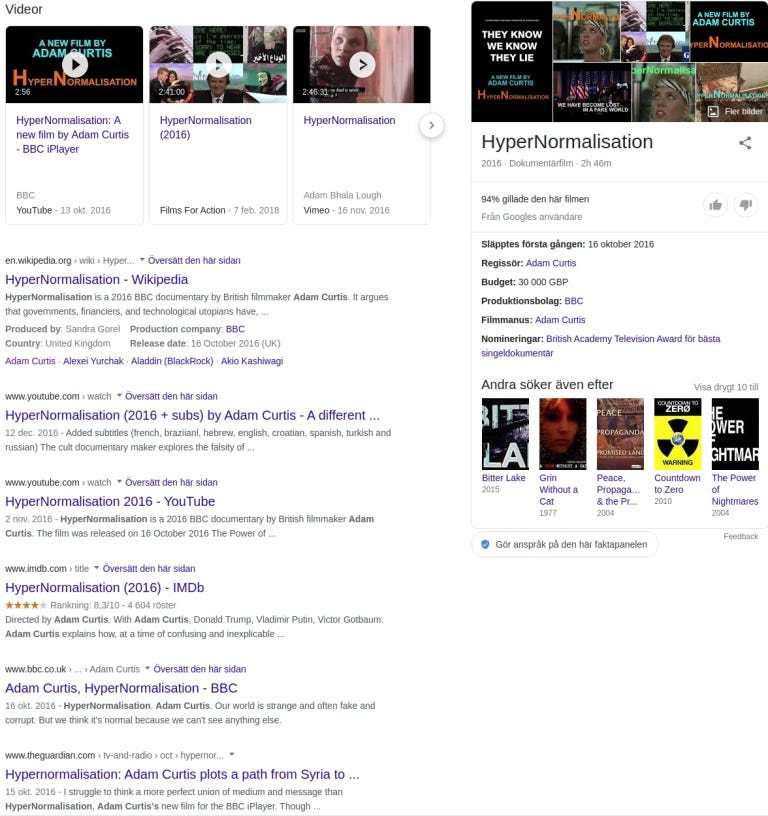Viewport: 768px width, 816px height.
Task: Translate the IMDb page via Översätt link
Action: click(x=149, y=568)
